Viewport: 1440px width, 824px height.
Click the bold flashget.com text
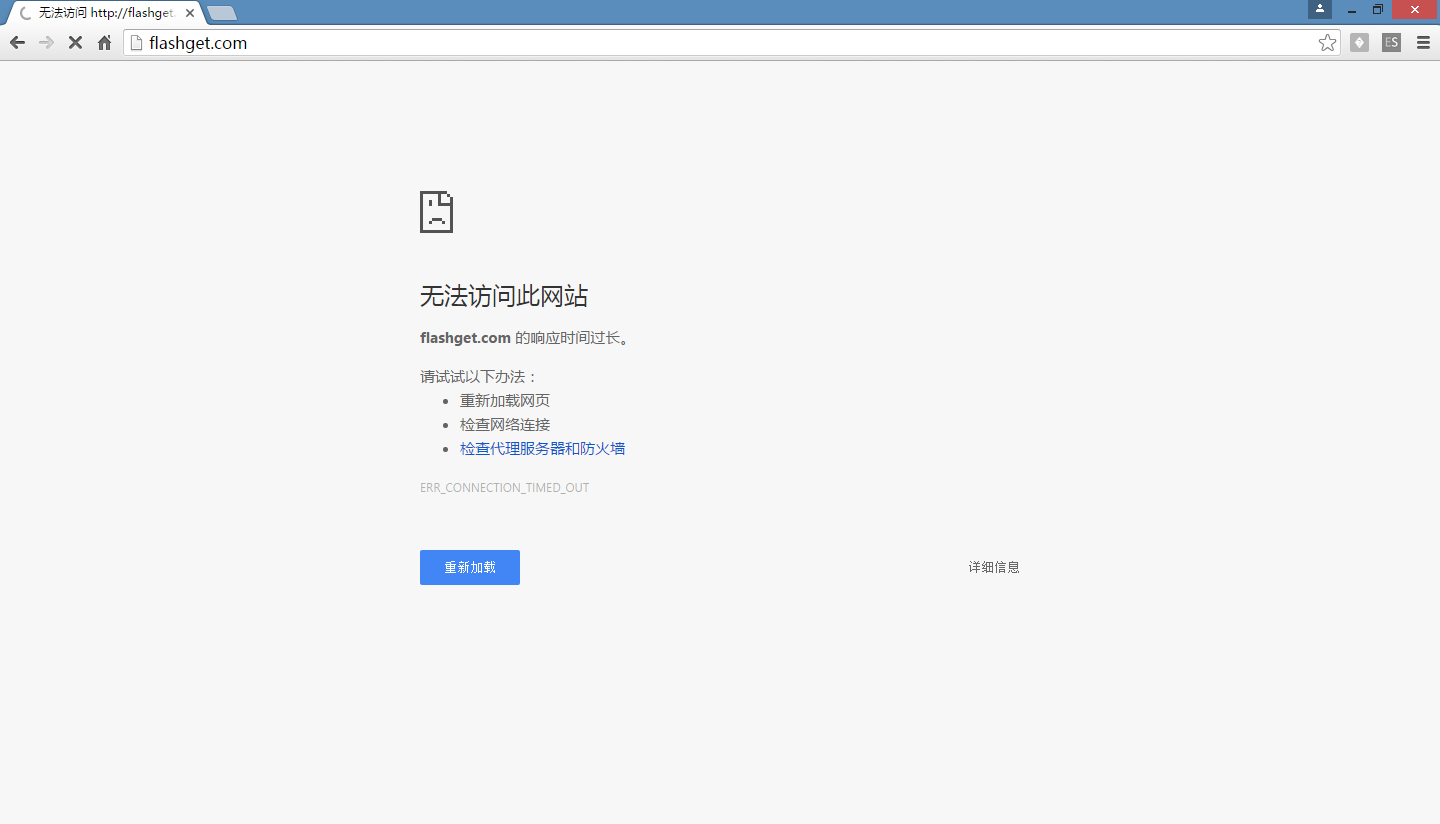pyautogui.click(x=466, y=338)
